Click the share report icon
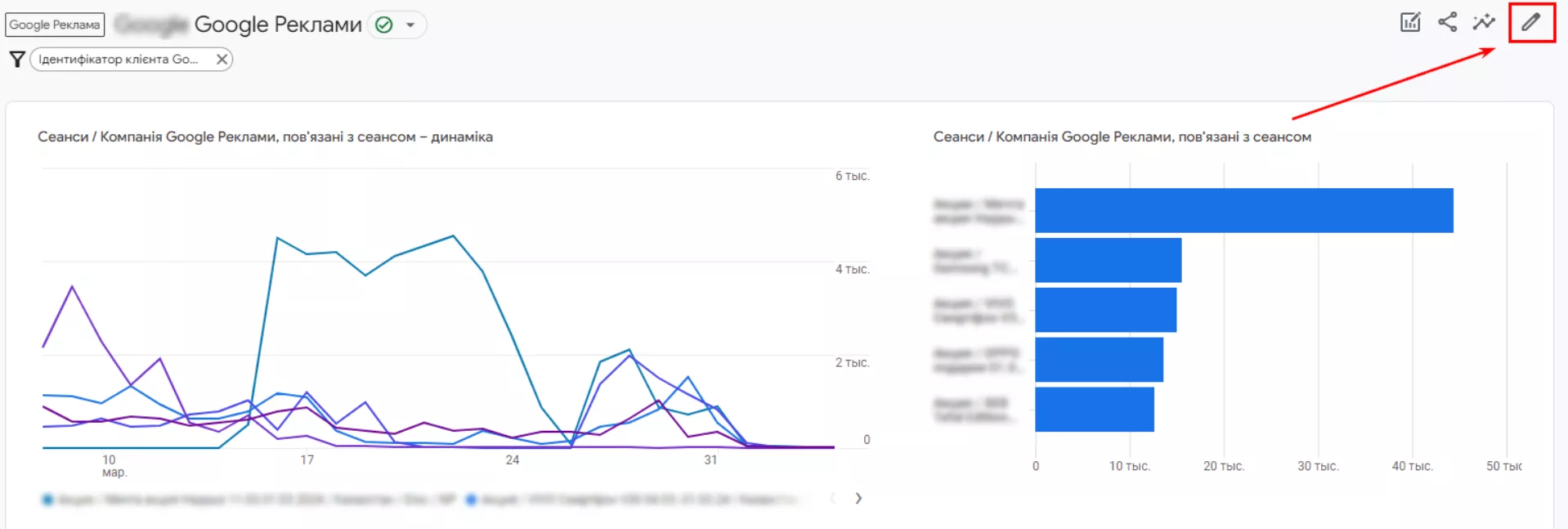 click(1447, 22)
